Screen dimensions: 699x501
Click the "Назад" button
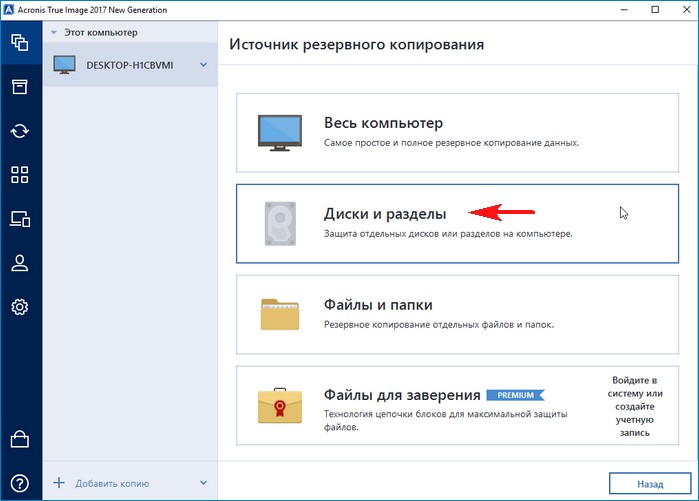(x=649, y=483)
